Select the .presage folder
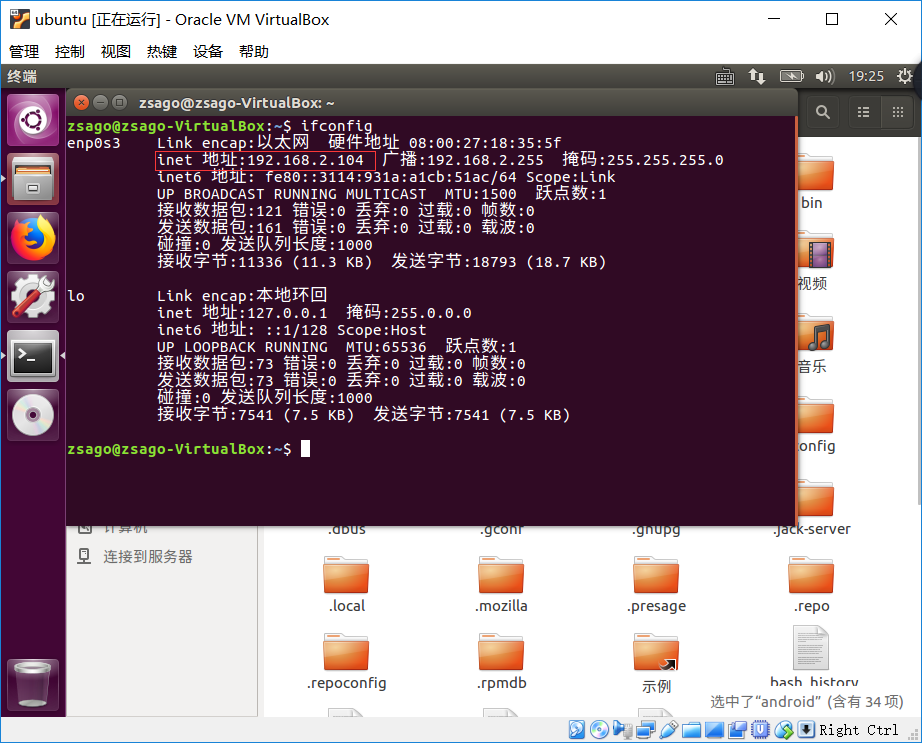Image resolution: width=922 pixels, height=743 pixels. click(x=656, y=584)
